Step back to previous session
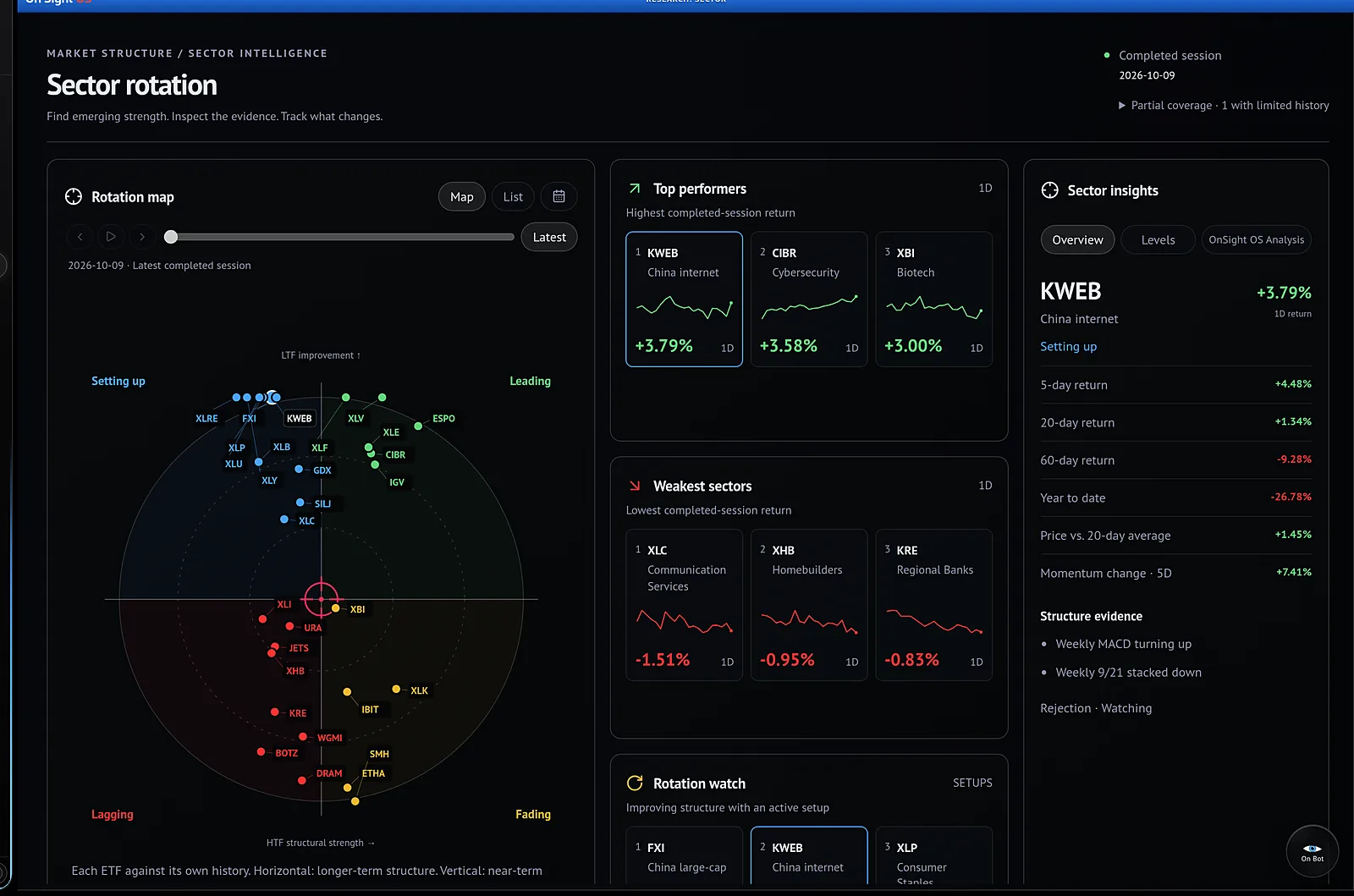This screenshot has height=896, width=1354. [80, 237]
